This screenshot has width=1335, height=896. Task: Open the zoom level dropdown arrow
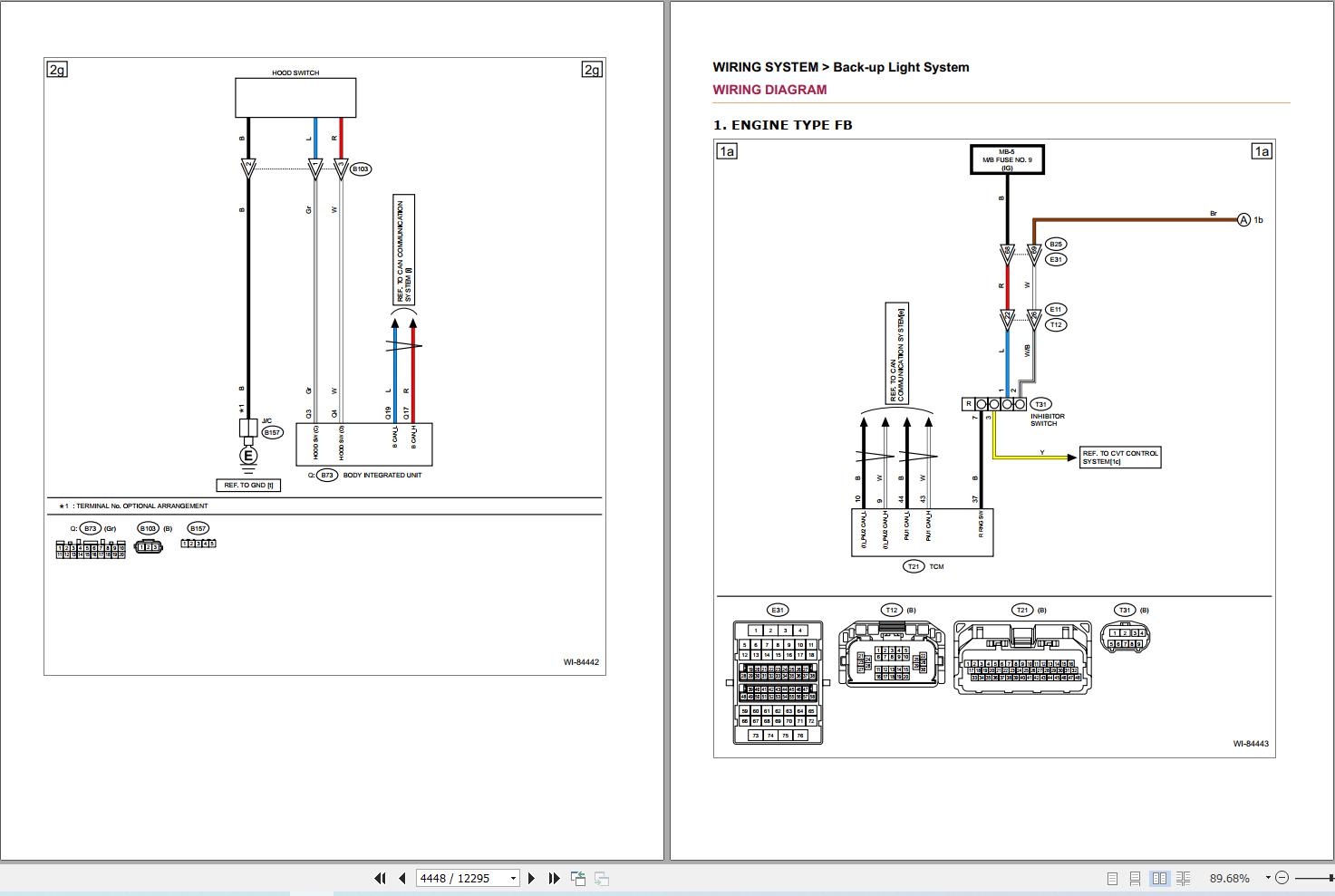(x=1268, y=878)
